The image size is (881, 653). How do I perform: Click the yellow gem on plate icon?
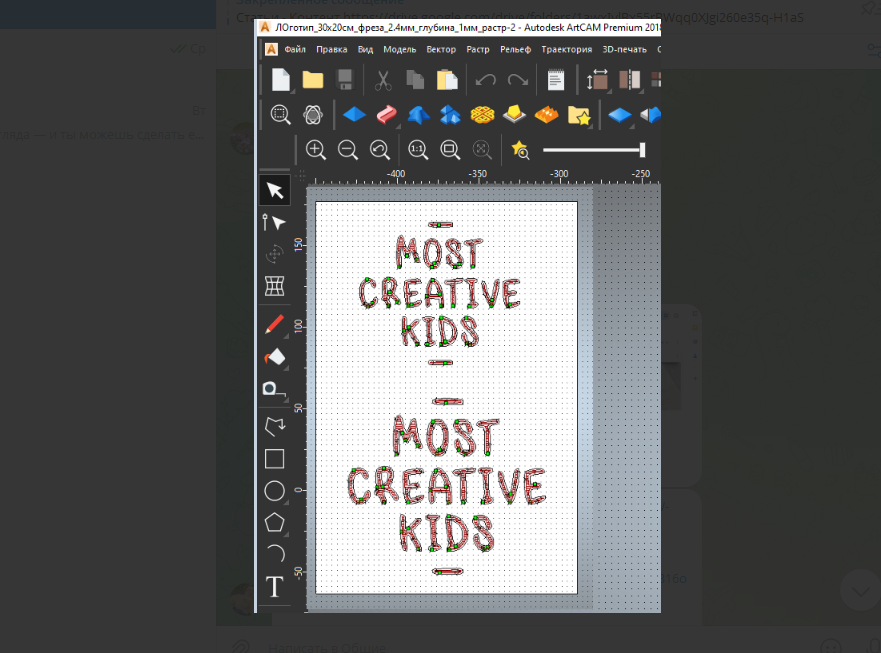tap(514, 115)
